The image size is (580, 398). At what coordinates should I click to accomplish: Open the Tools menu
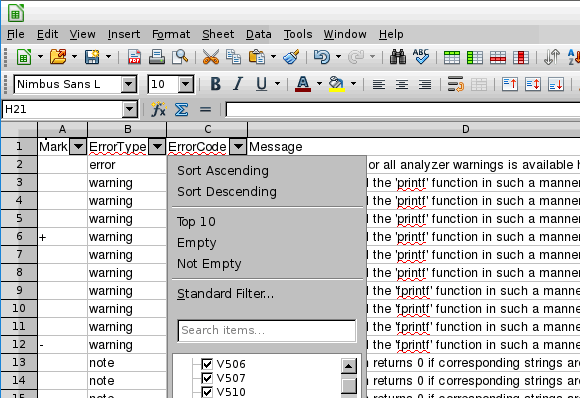click(298, 34)
